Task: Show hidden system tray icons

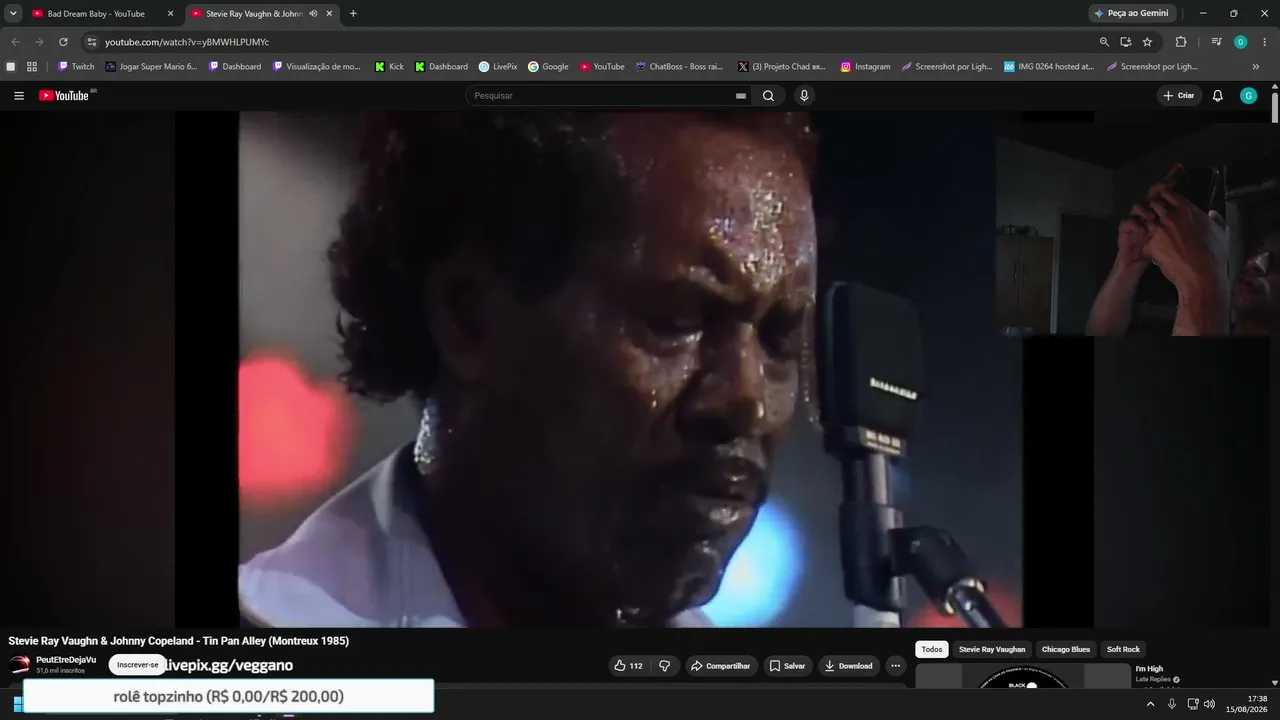Action: point(1150,704)
